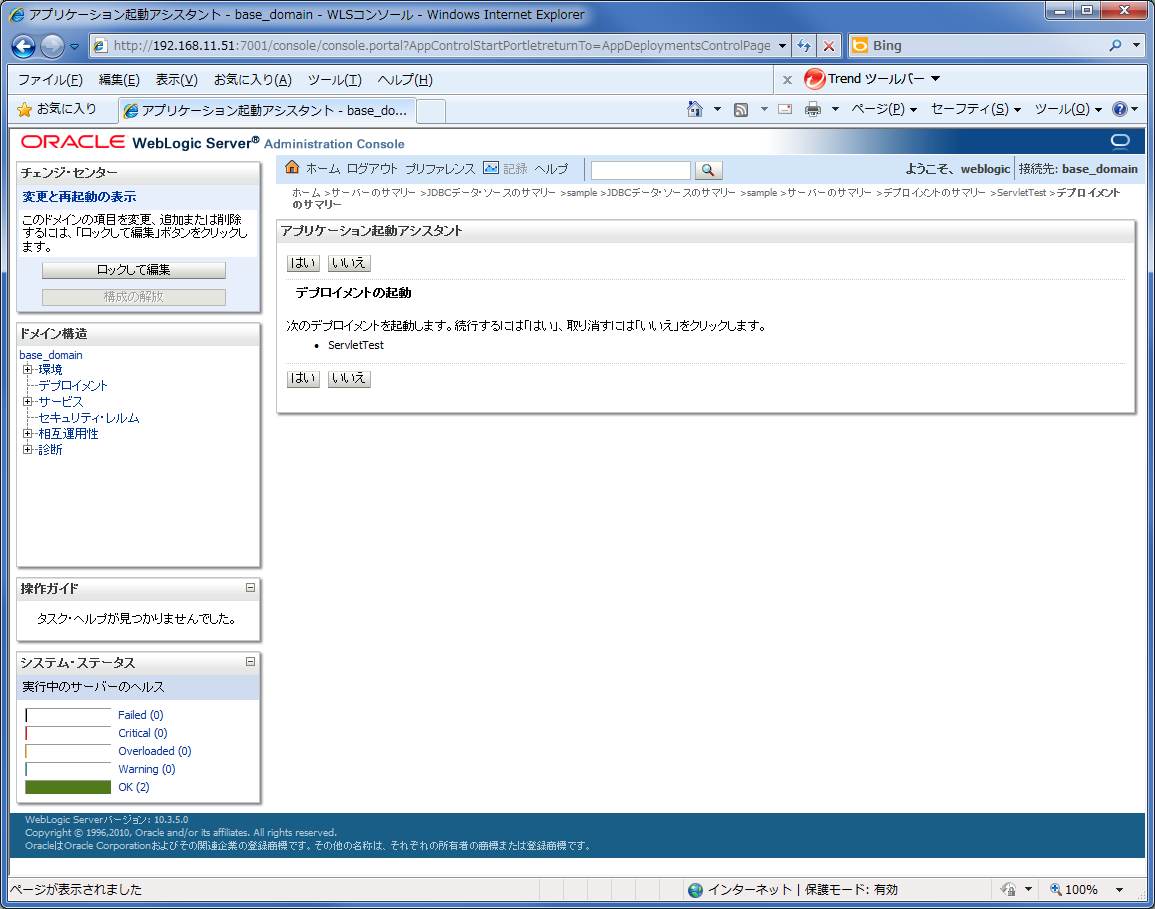This screenshot has height=909, width=1155.
Task: Open the ページ(P) dropdown menu
Action: [884, 109]
